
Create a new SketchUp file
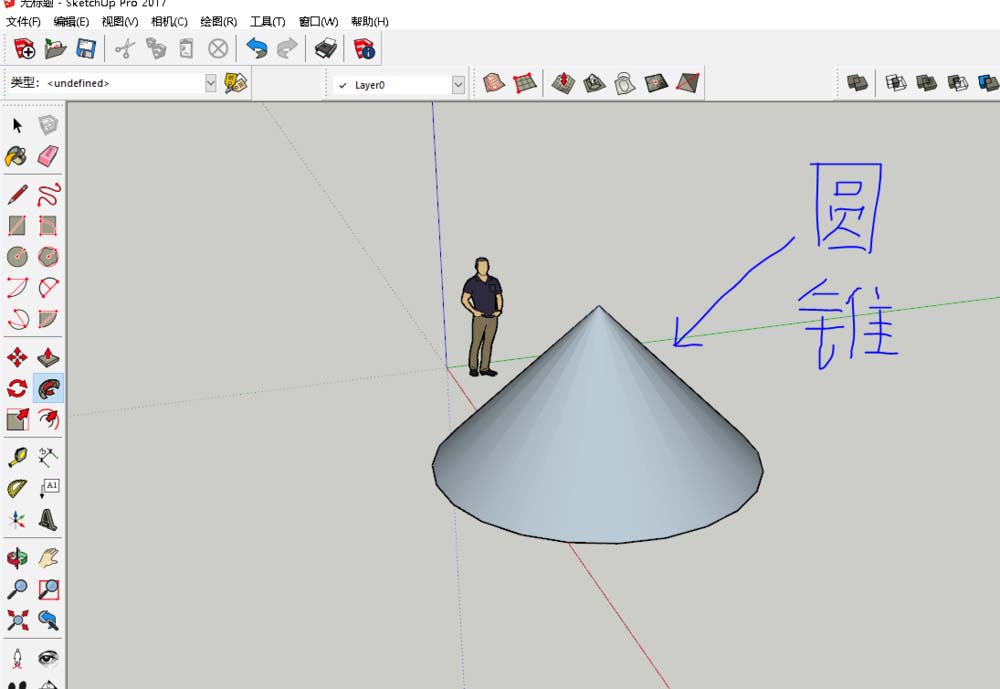pyautogui.click(x=24, y=48)
